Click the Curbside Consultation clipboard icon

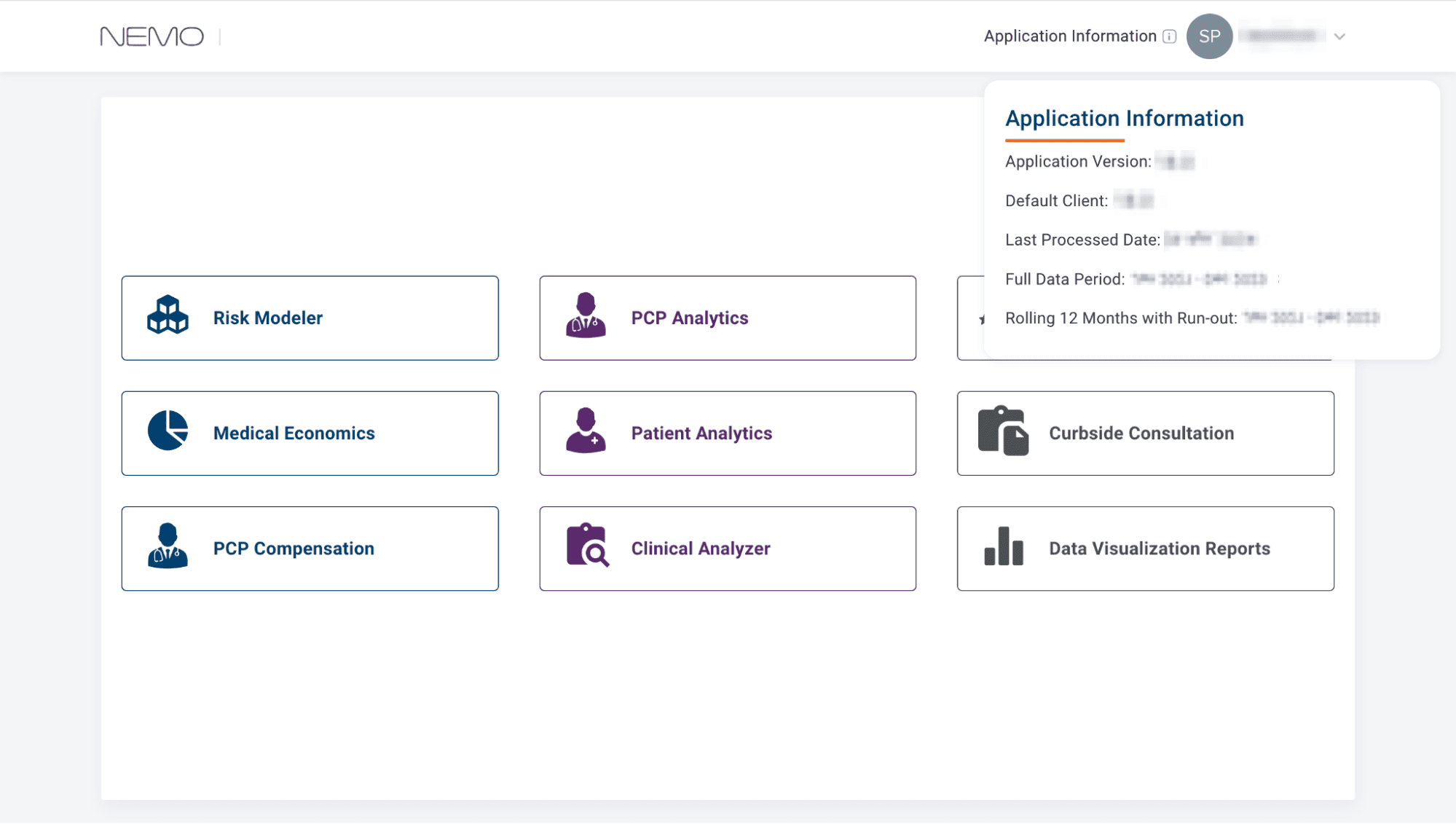[x=1003, y=431]
